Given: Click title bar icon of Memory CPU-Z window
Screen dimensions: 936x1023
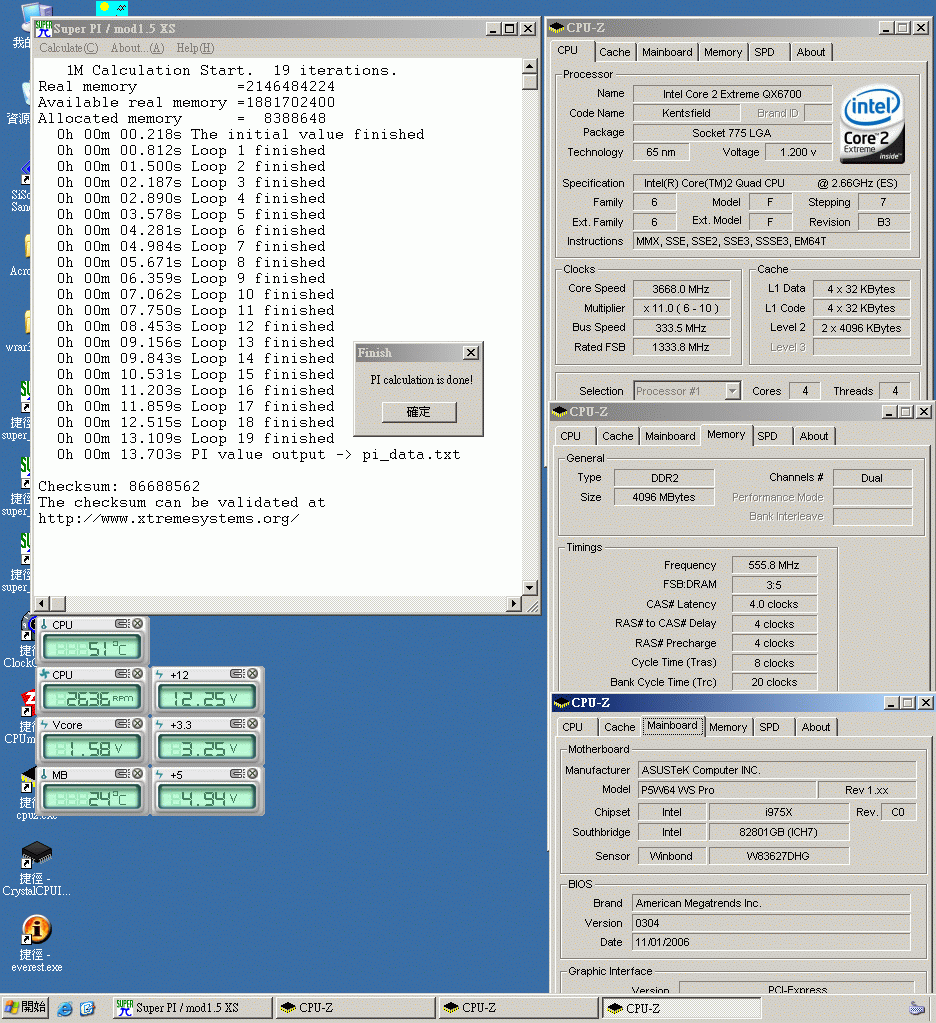Looking at the screenshot, I should (x=559, y=412).
